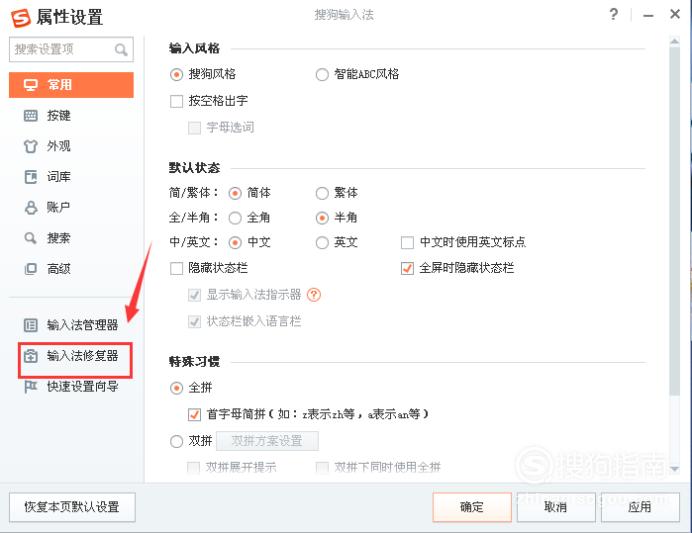Image resolution: width=692 pixels, height=533 pixels.
Task: Toggle 双拼展开提示 checkbox
Action: 193,467
